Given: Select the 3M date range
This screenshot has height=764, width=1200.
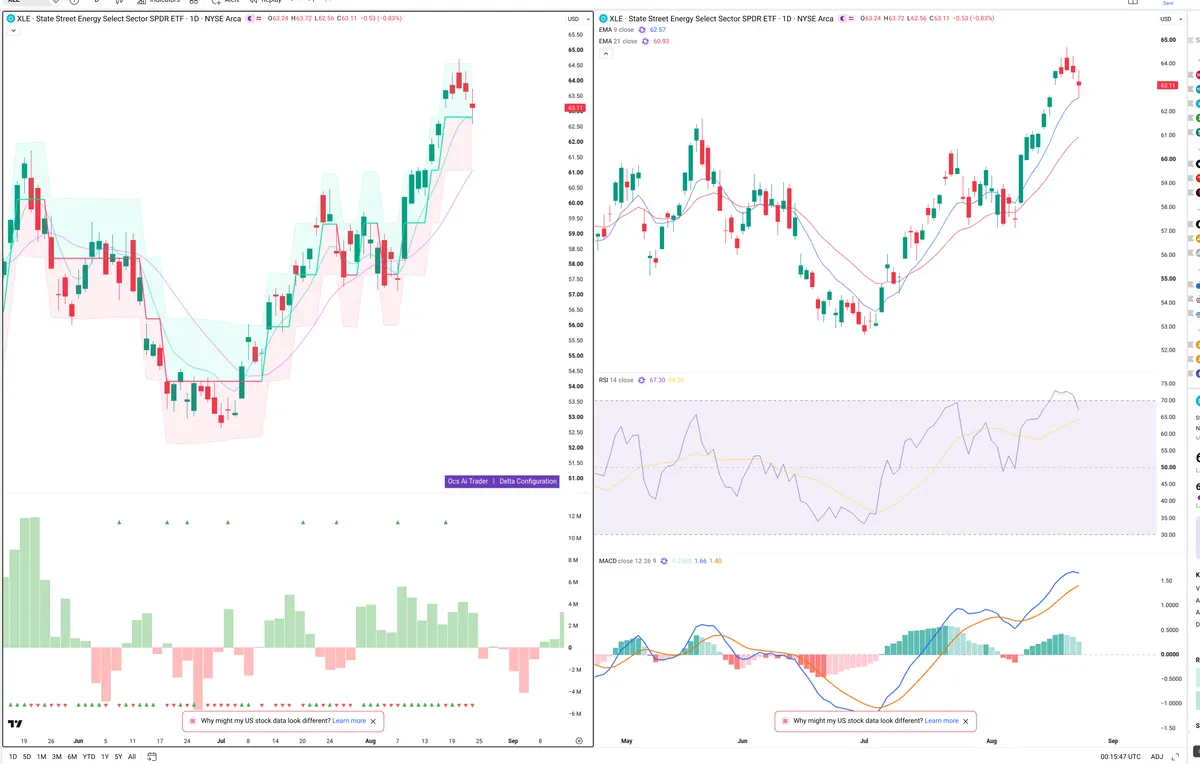Looking at the screenshot, I should click(57, 757).
